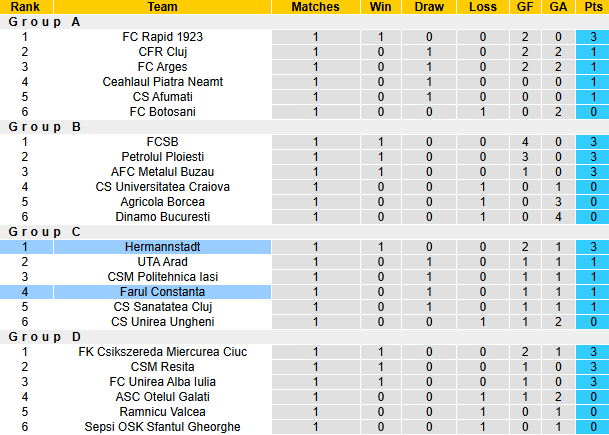Click the Team column header

click(162, 7)
